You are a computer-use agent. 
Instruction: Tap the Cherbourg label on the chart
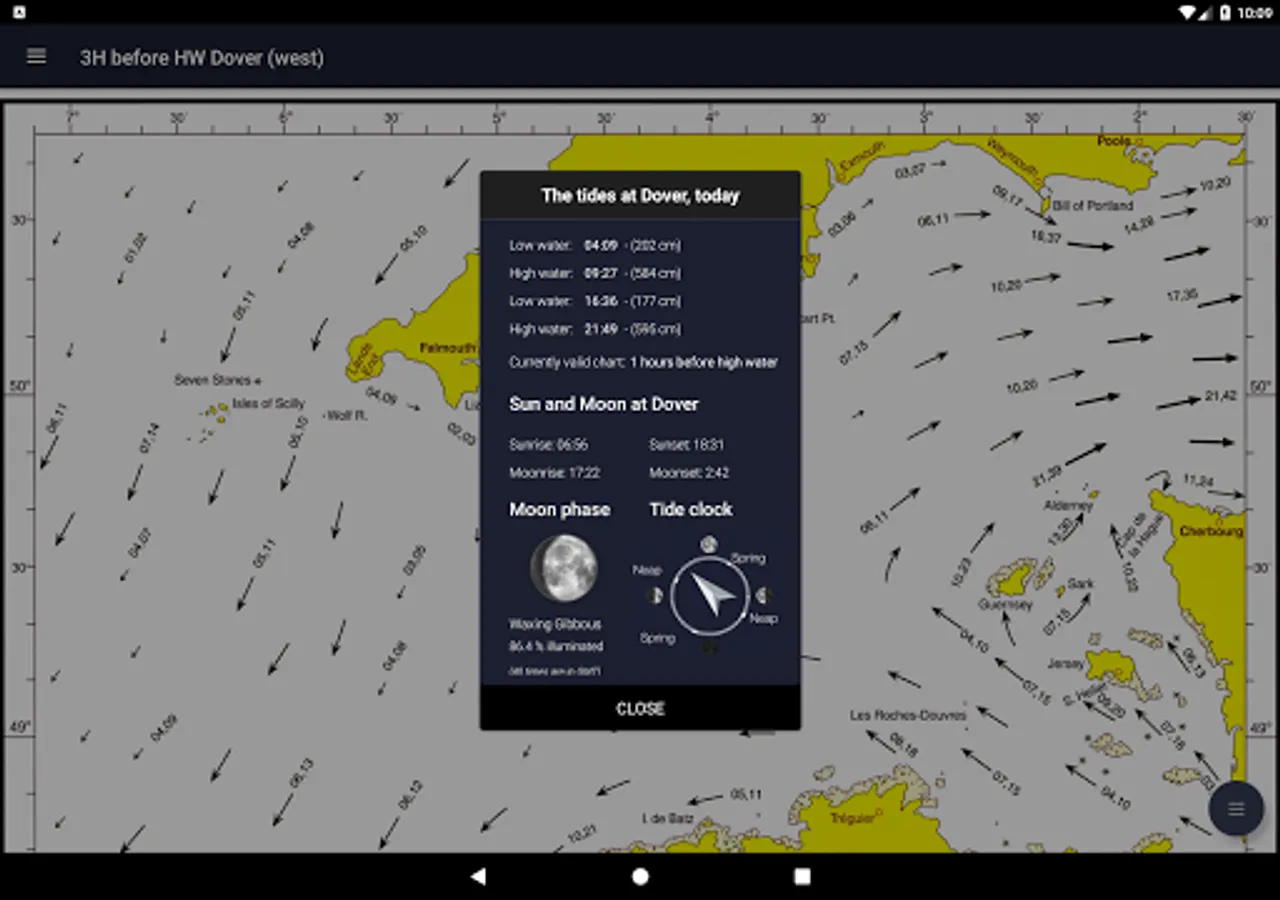[x=1212, y=531]
